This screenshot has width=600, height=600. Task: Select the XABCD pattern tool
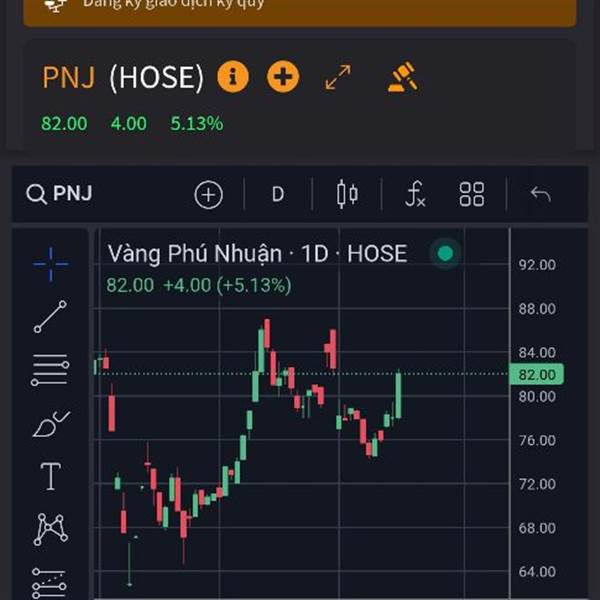(51, 530)
